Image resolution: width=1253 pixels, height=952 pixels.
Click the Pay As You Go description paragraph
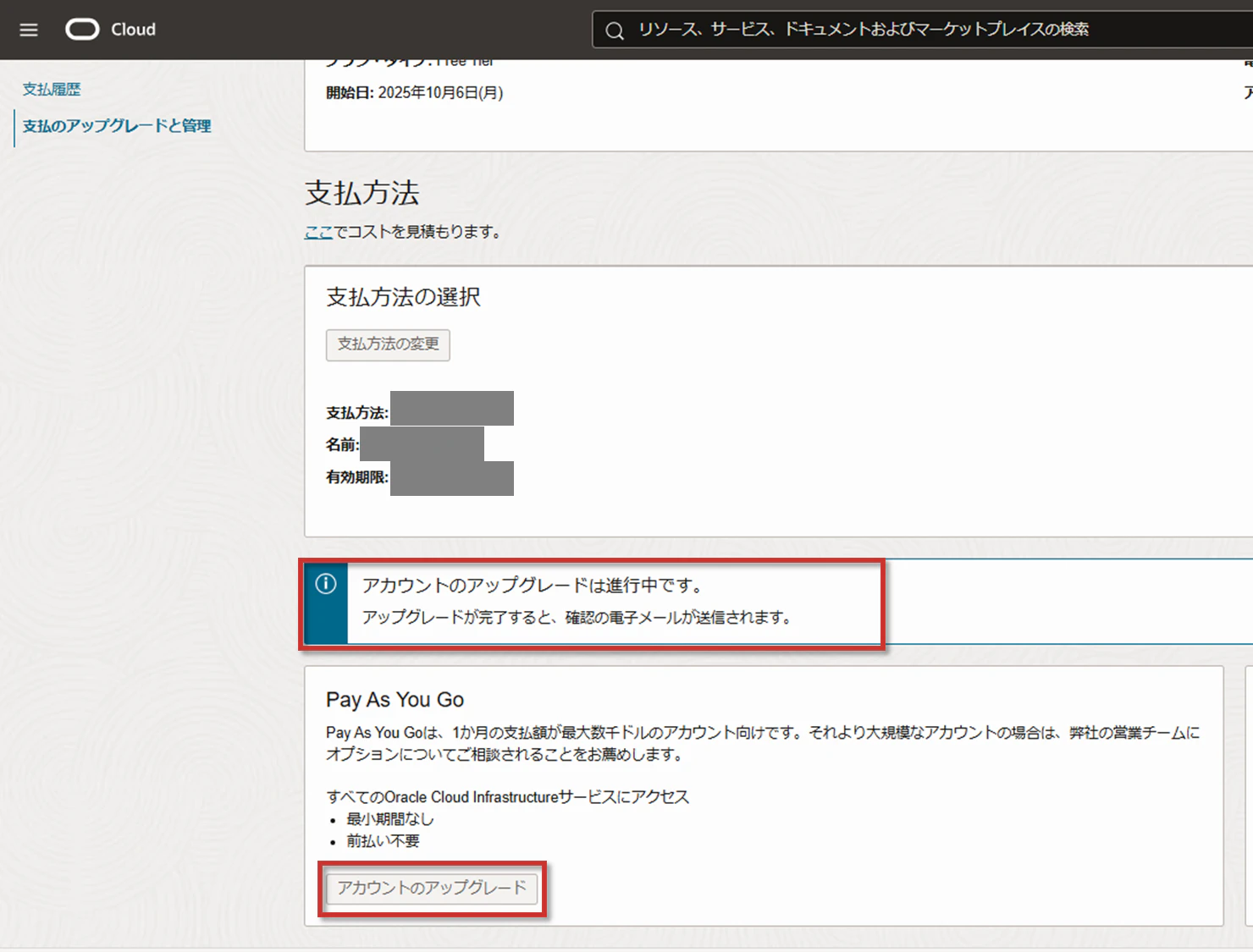click(763, 743)
